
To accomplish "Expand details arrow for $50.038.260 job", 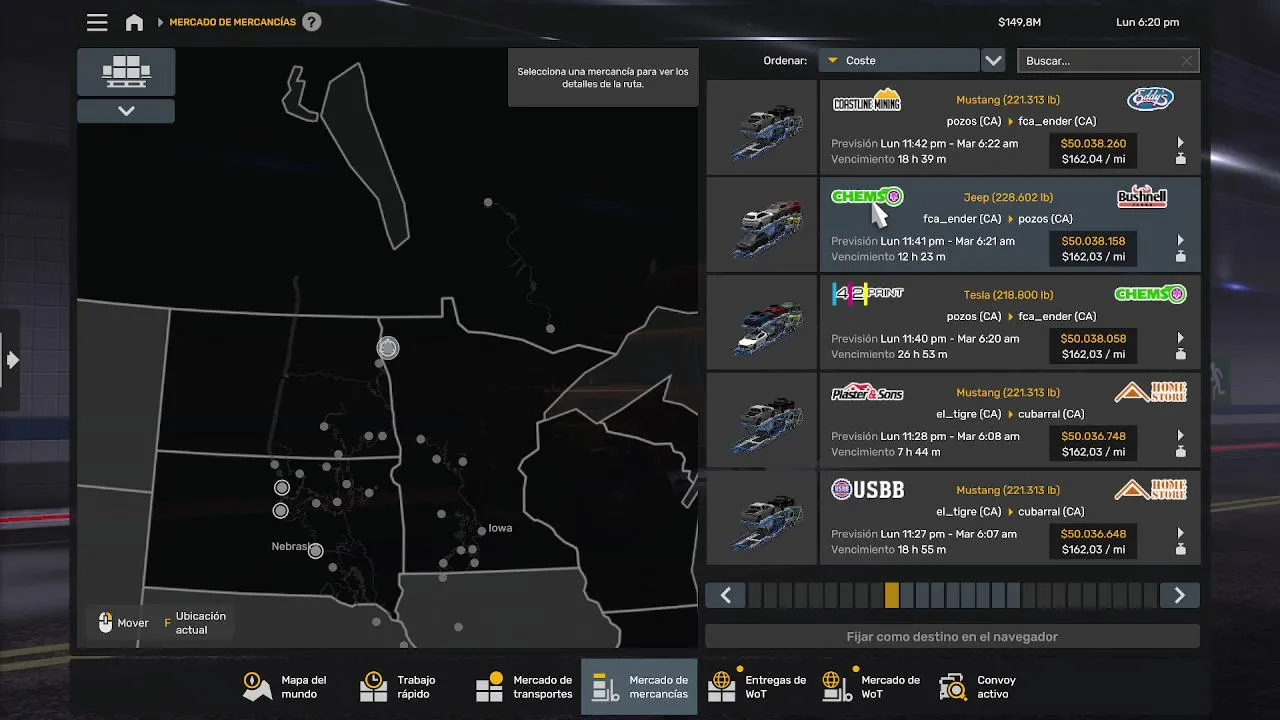I will [1180, 143].
